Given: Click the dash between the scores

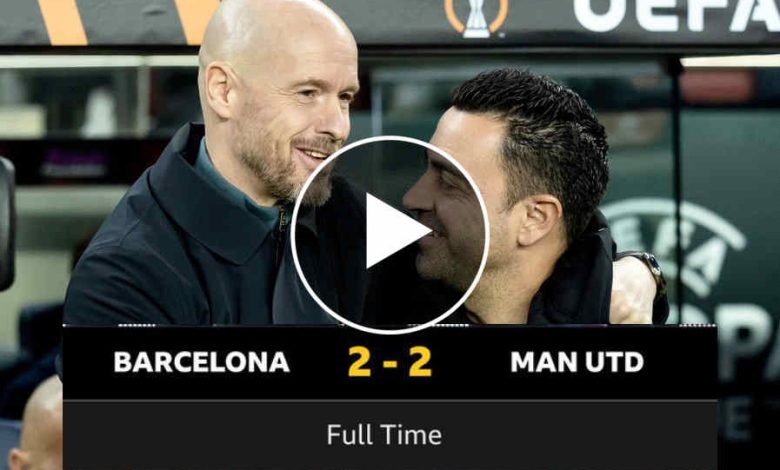Looking at the screenshot, I should tap(390, 364).
